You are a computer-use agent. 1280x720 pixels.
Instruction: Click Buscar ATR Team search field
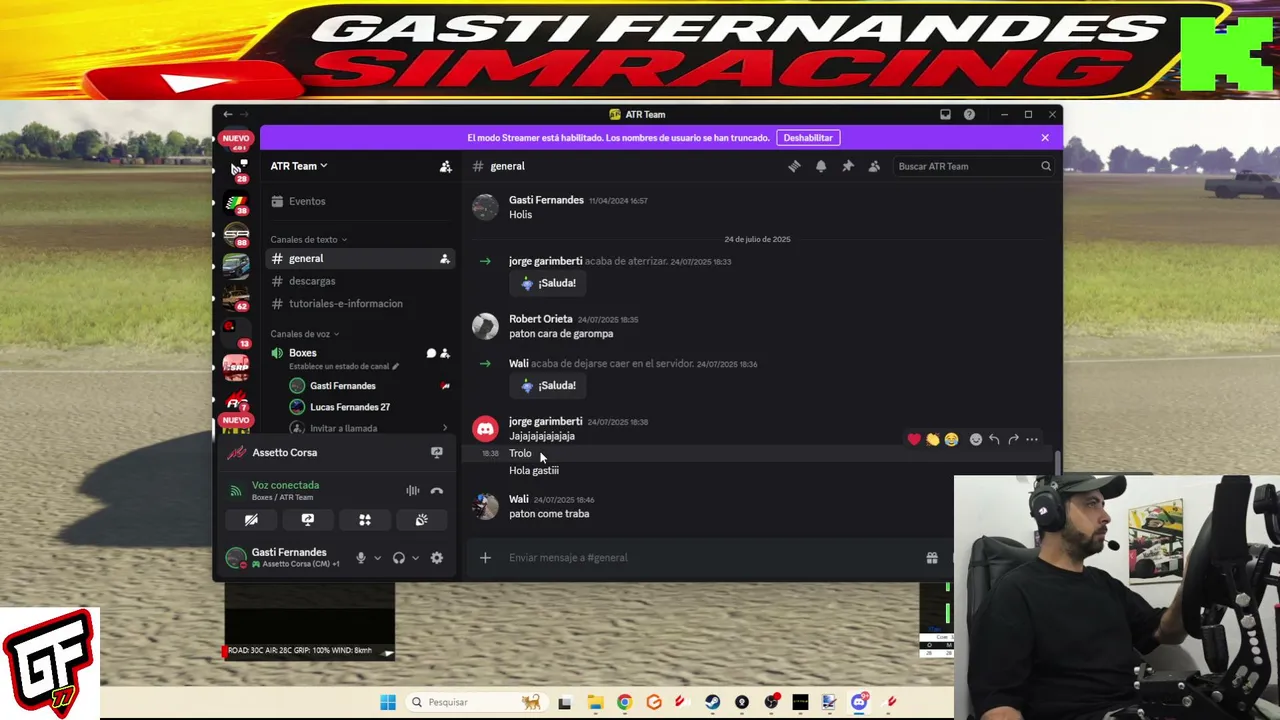(x=973, y=166)
